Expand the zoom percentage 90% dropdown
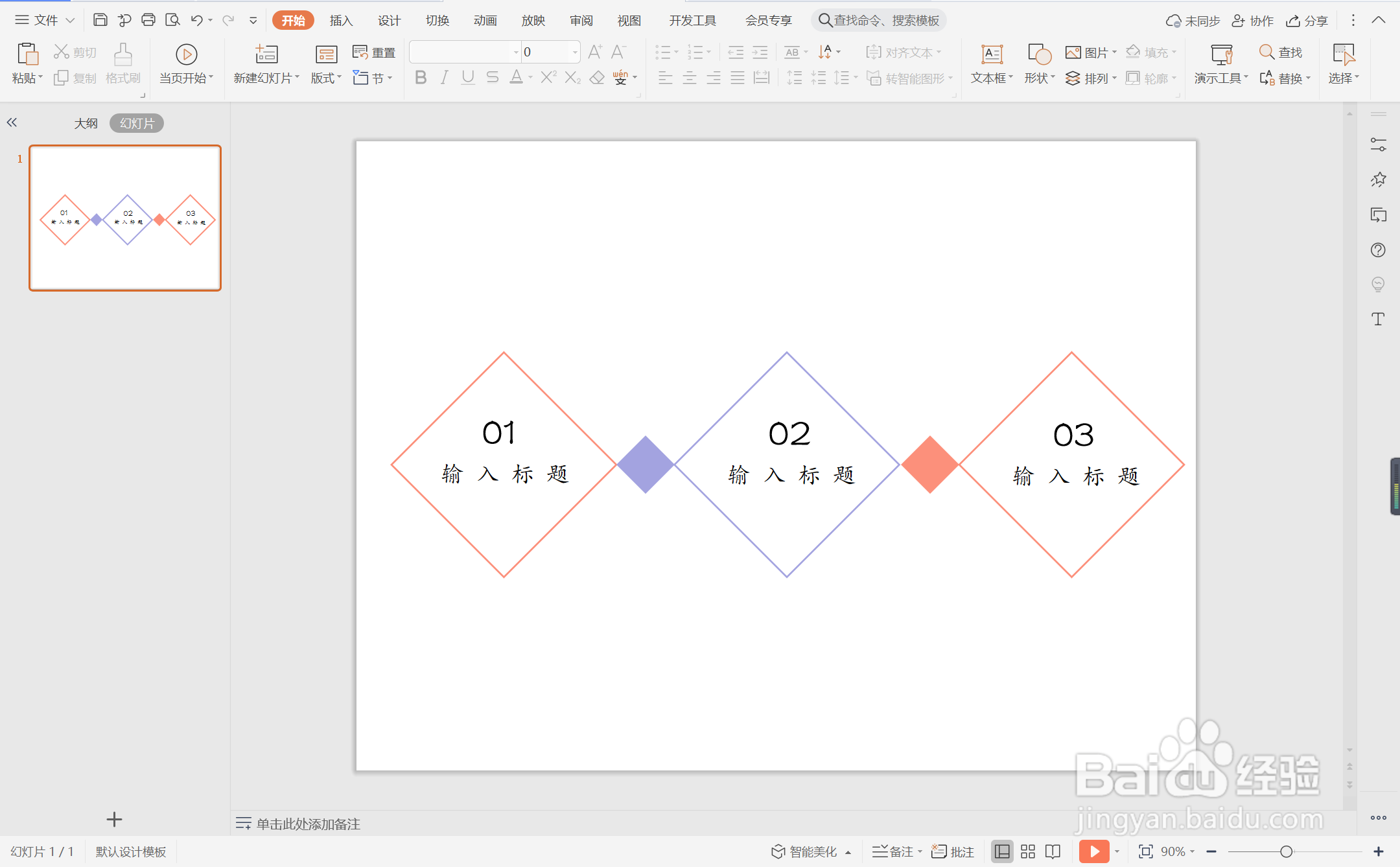This screenshot has height=867, width=1400. 1193,851
